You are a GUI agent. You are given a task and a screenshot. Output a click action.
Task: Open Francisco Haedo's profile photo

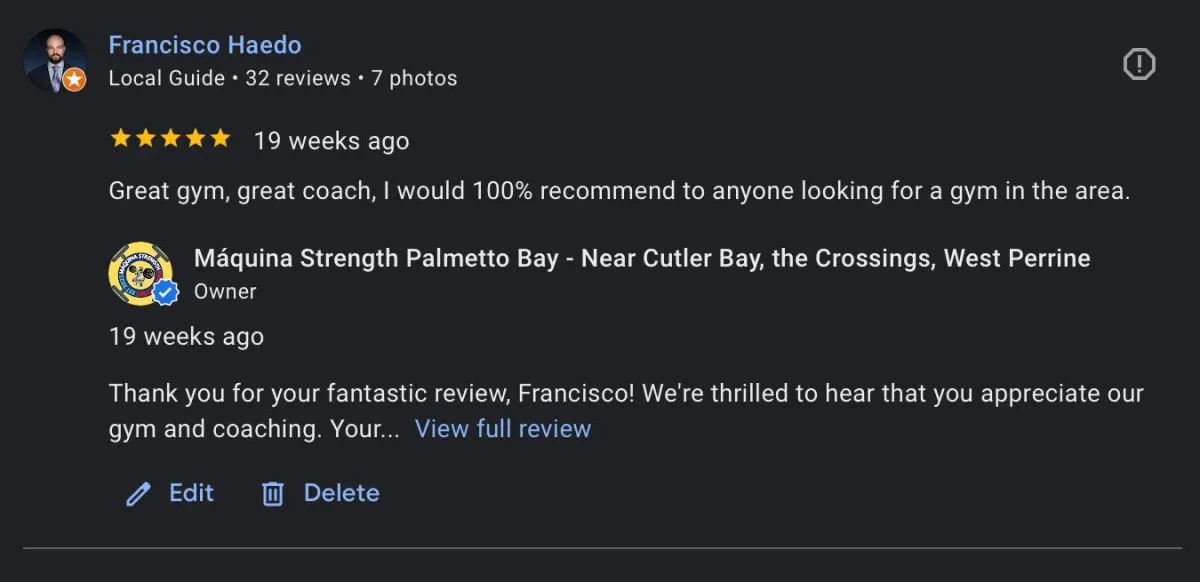(x=53, y=59)
